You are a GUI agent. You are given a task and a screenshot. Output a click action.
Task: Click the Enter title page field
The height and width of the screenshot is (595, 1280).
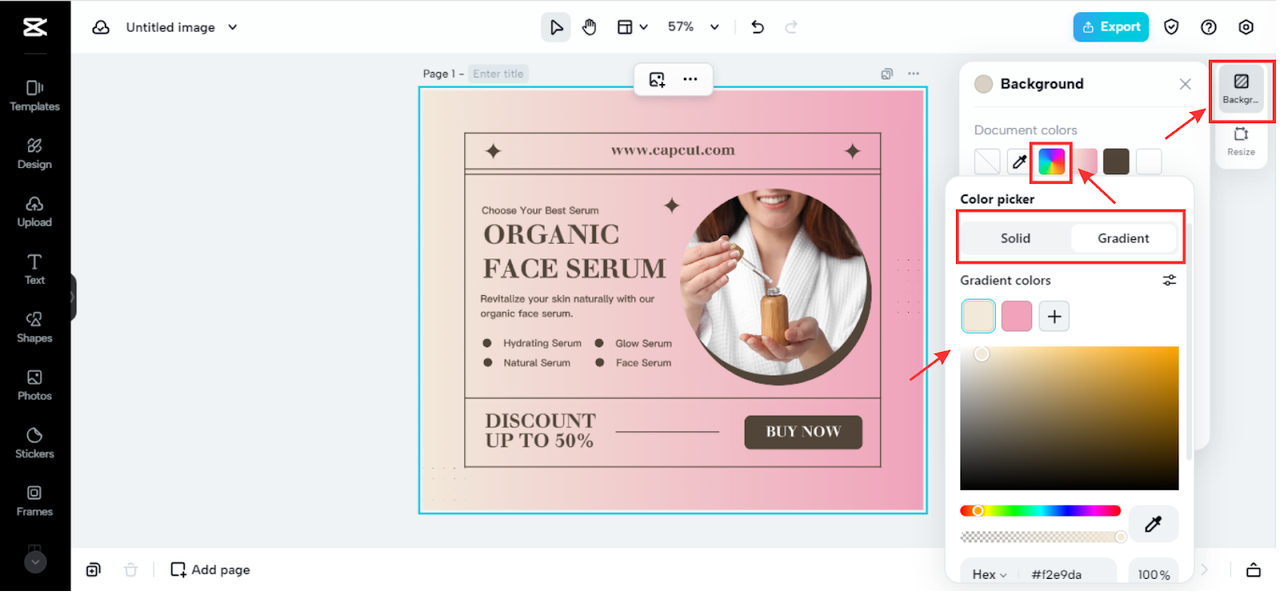pos(498,74)
